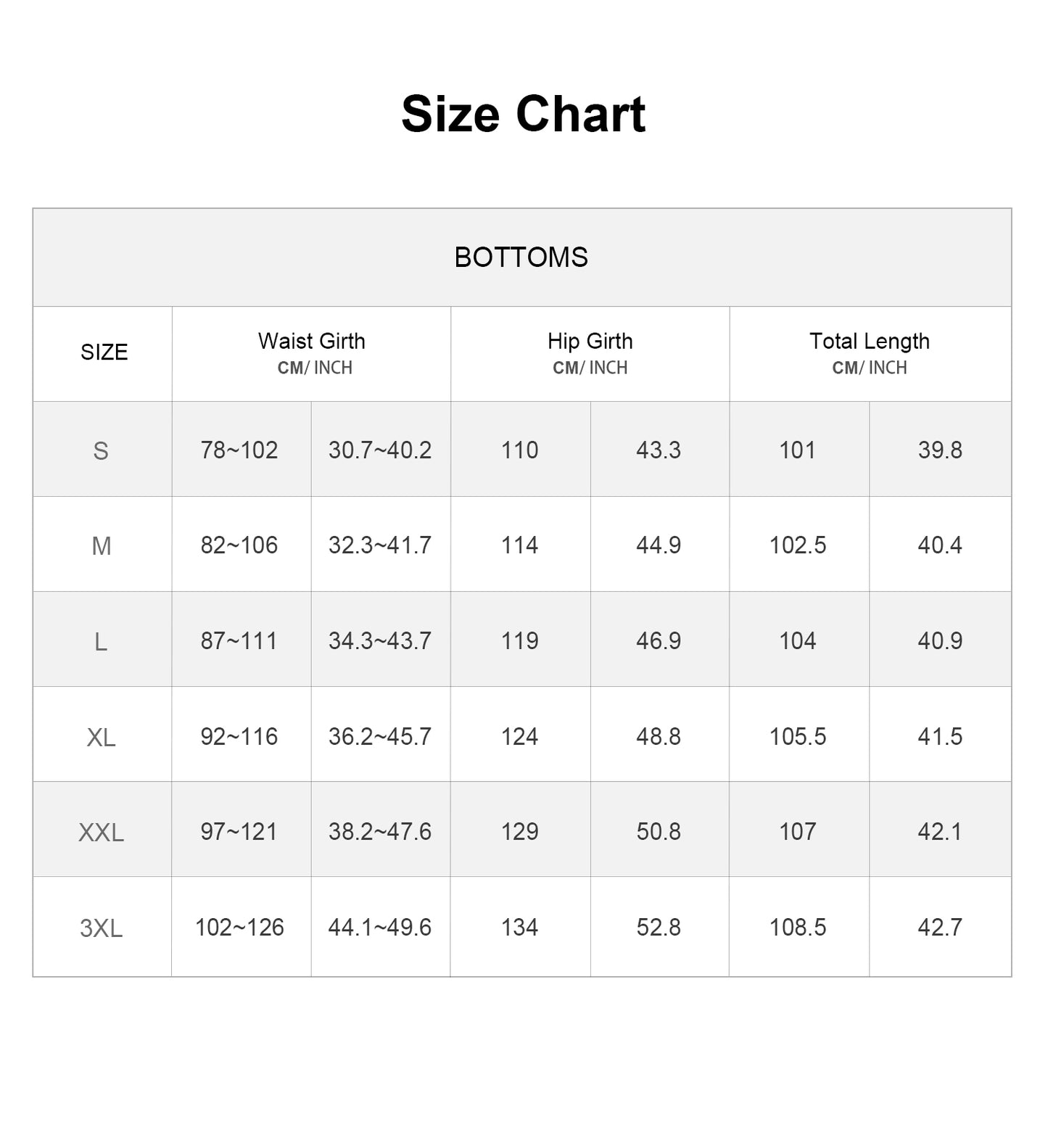Viewport: 1048px width, 1148px height.
Task: Select the 42.1 total length inch cell
Action: pos(940,832)
